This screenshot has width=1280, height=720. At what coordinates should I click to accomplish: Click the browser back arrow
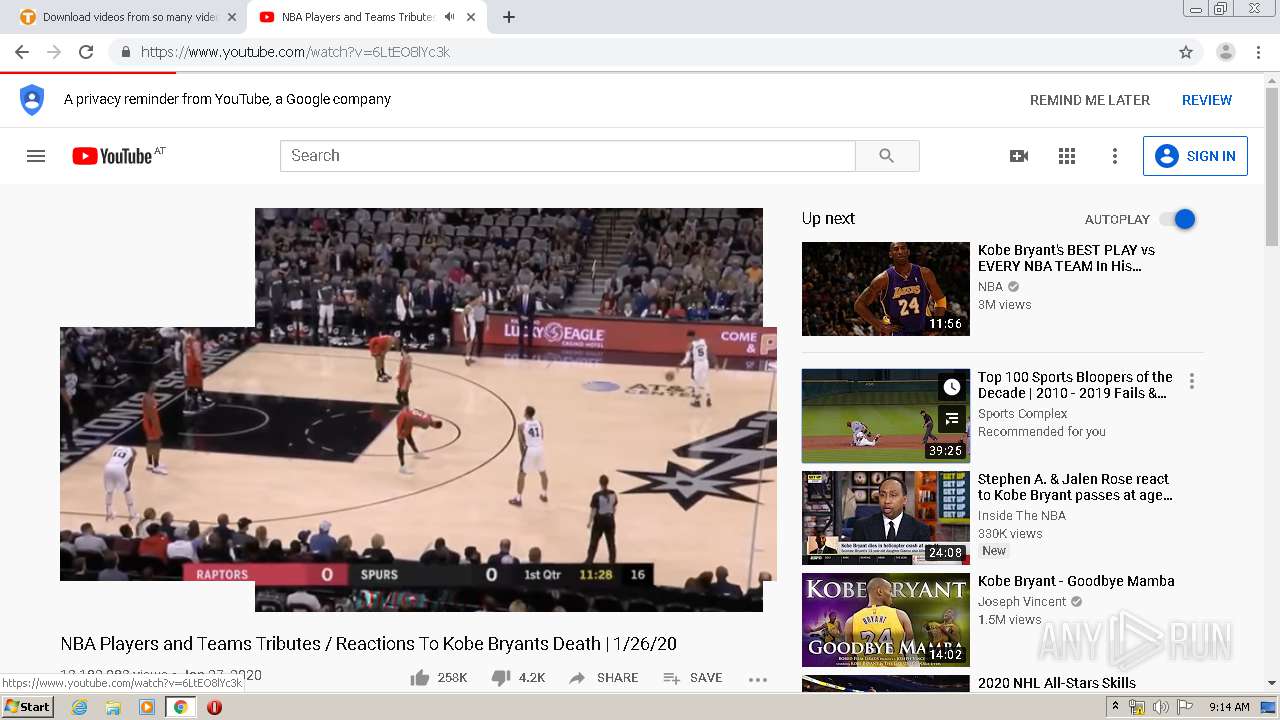click(22, 52)
